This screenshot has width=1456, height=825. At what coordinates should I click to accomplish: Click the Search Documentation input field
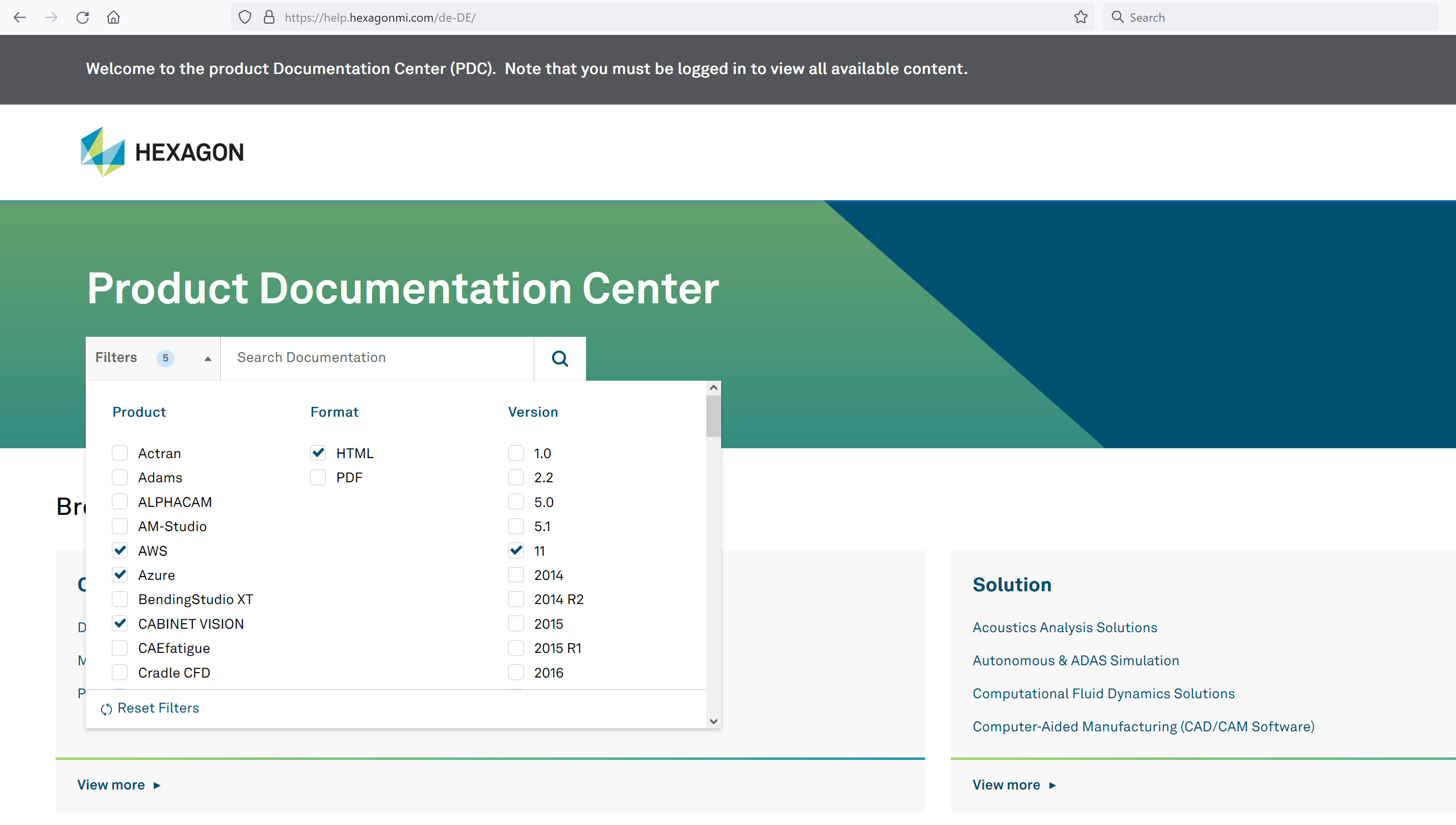point(377,358)
